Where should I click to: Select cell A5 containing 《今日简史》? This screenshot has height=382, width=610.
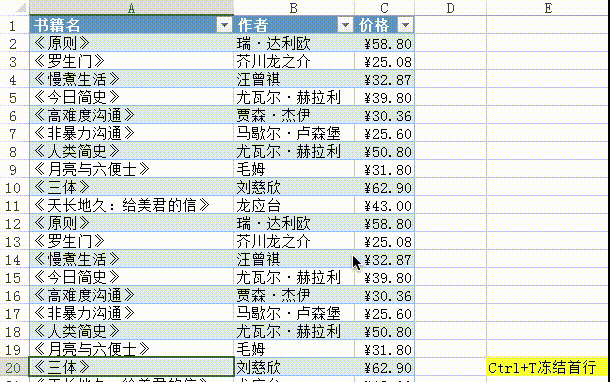(131, 97)
